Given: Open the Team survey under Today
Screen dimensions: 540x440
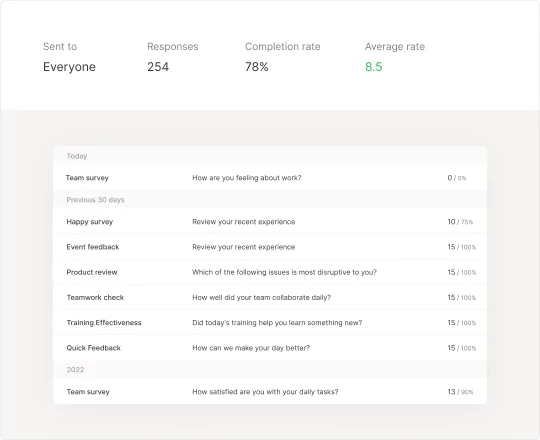Looking at the screenshot, I should 87,178.
